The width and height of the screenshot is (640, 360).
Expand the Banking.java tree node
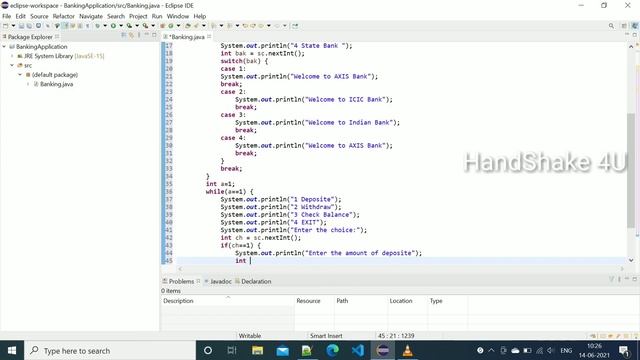tap(28, 84)
